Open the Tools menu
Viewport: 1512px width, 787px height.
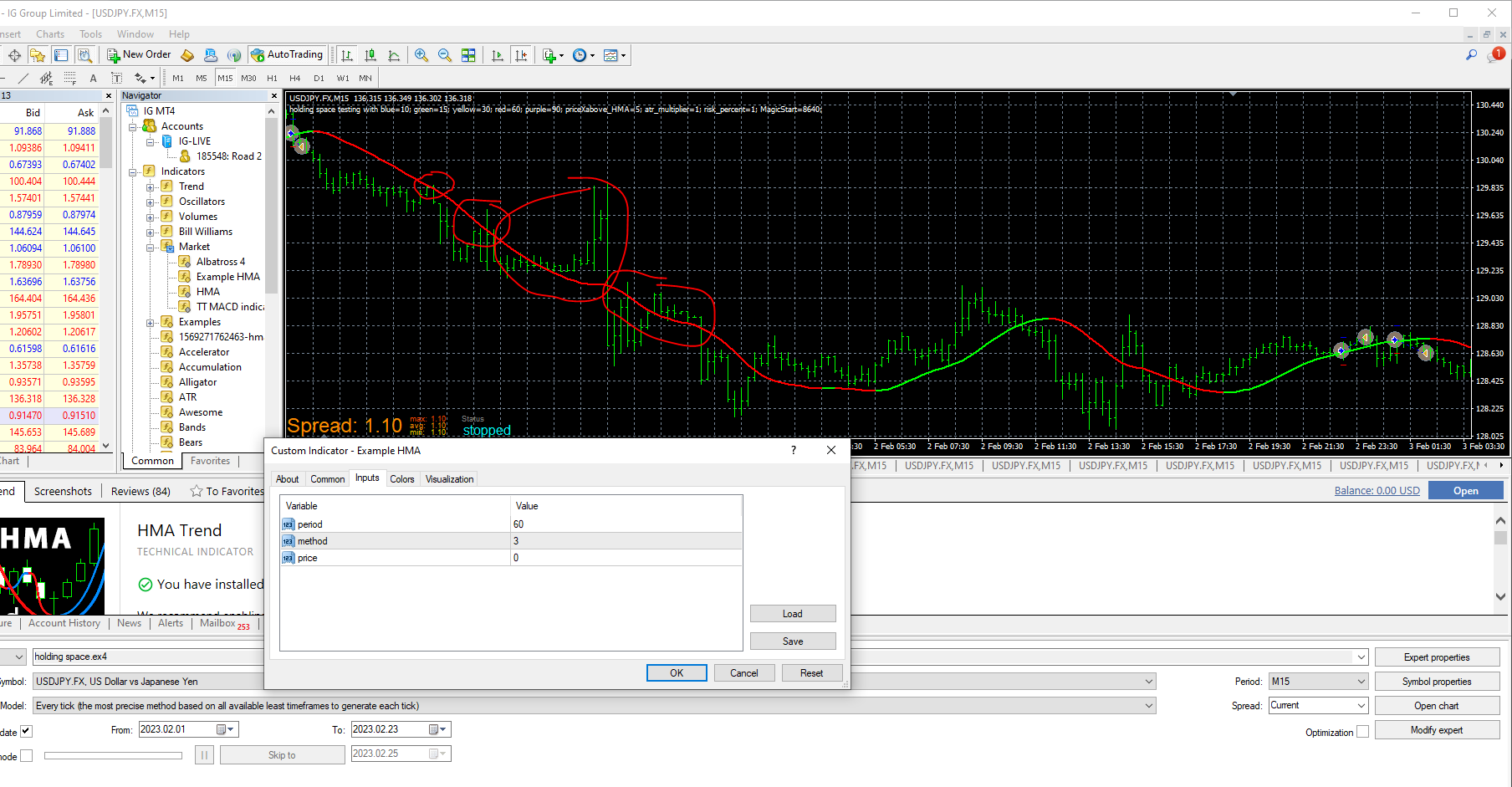pyautogui.click(x=90, y=34)
